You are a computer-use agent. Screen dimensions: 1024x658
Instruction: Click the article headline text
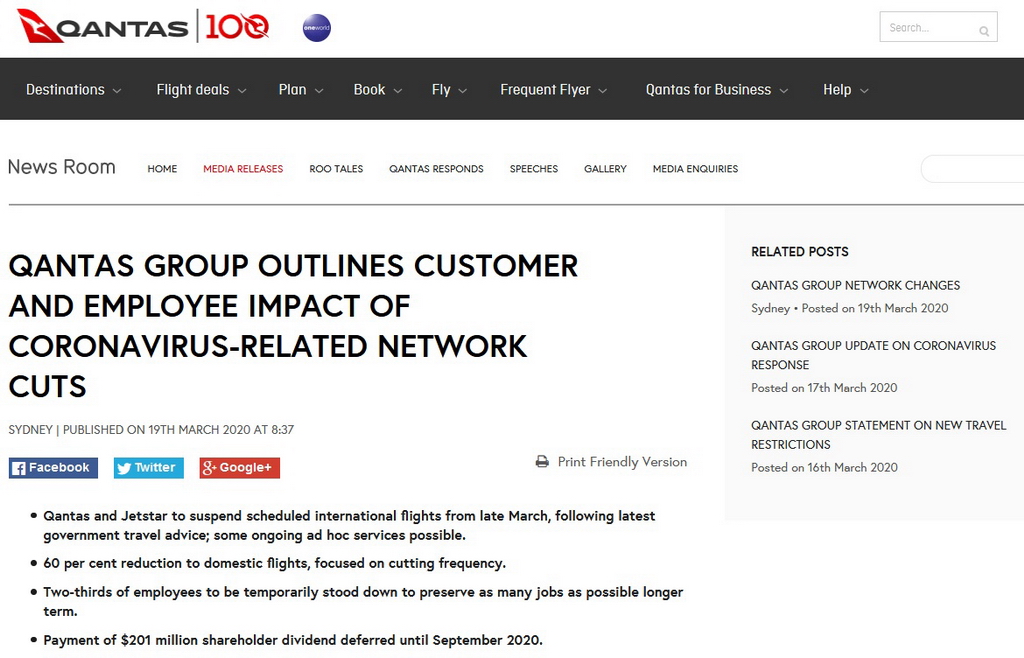293,326
